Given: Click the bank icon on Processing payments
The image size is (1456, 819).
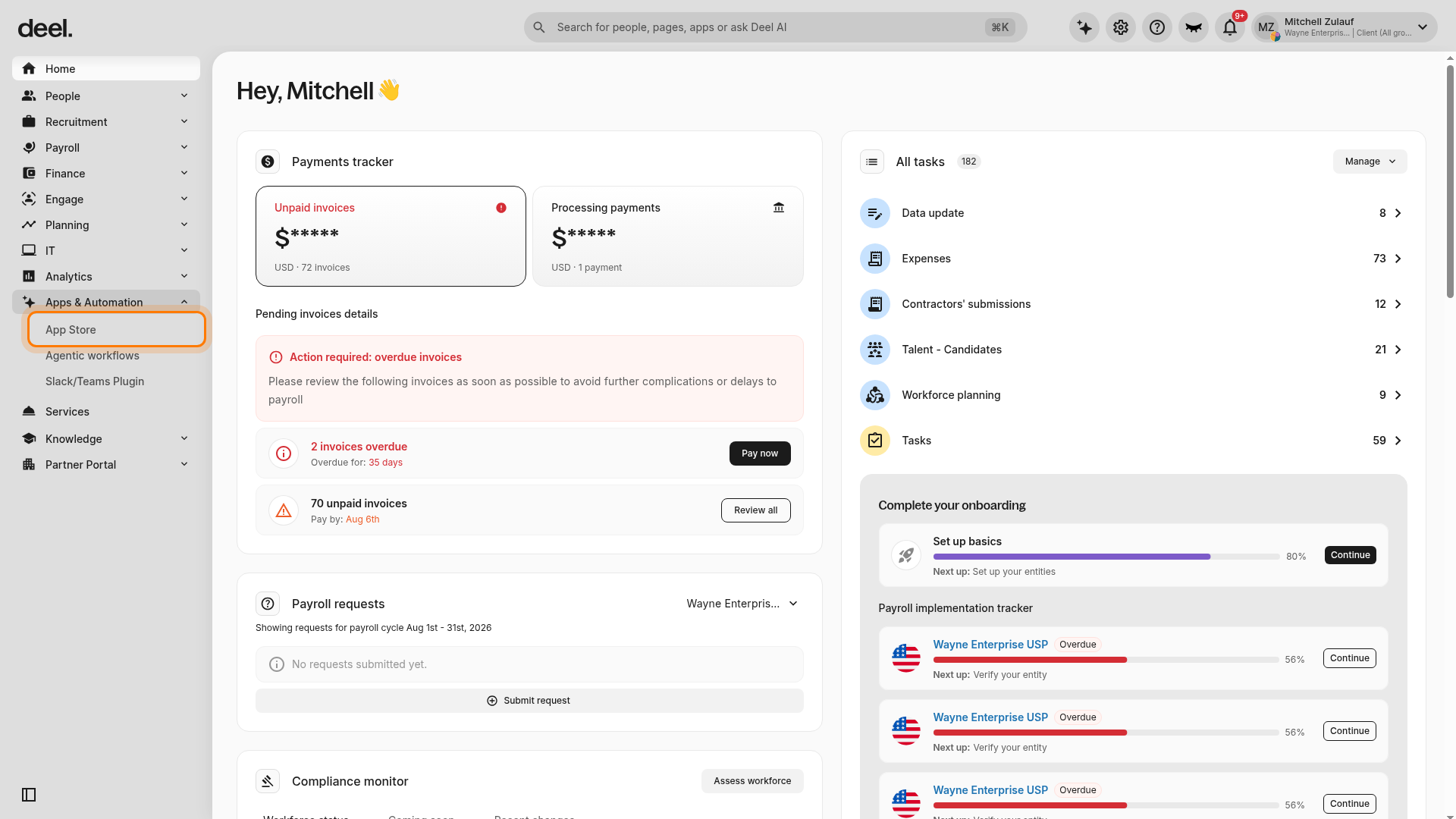Looking at the screenshot, I should pos(779,208).
